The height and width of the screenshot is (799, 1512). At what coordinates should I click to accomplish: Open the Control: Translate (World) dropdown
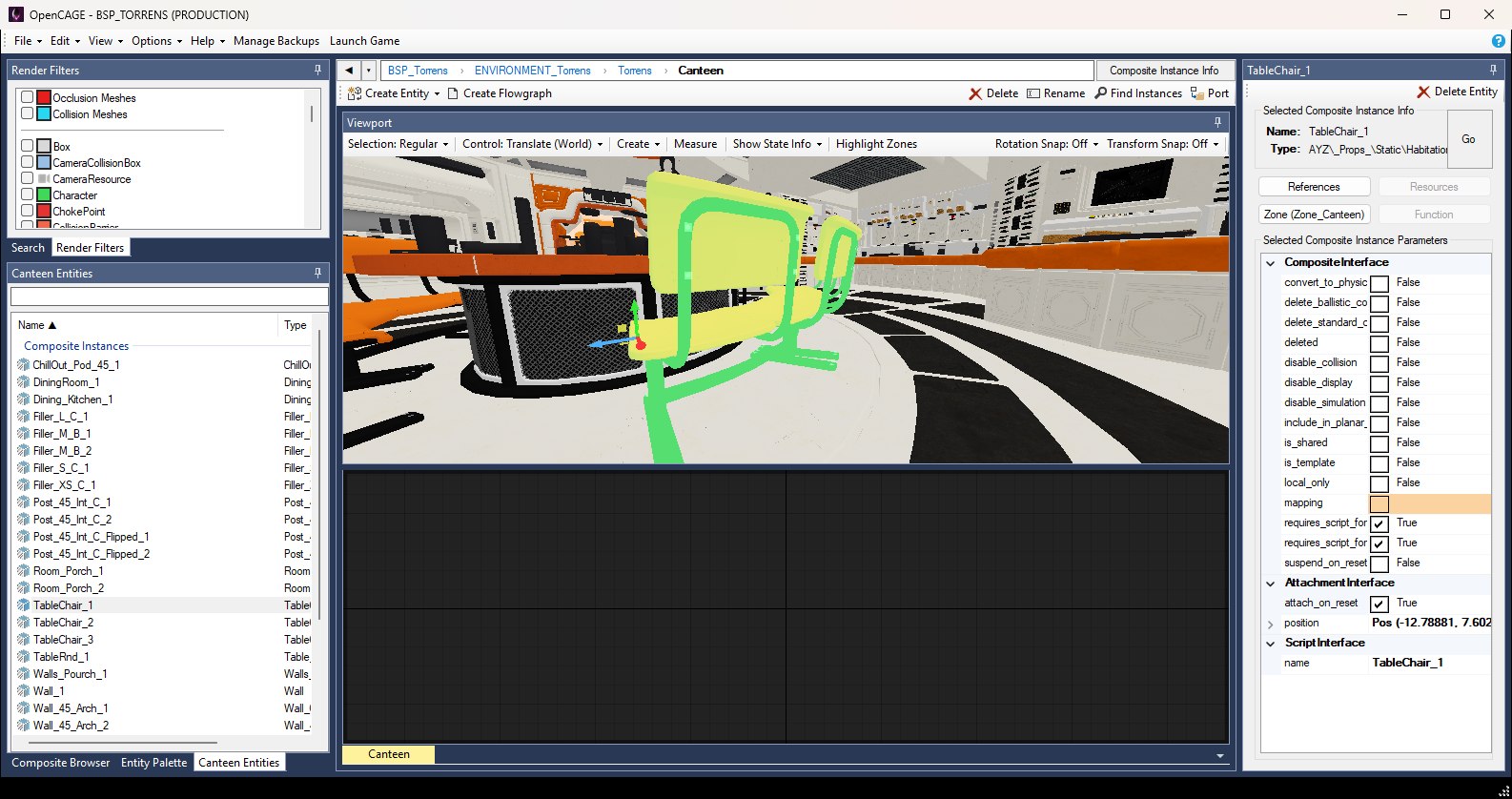(533, 144)
